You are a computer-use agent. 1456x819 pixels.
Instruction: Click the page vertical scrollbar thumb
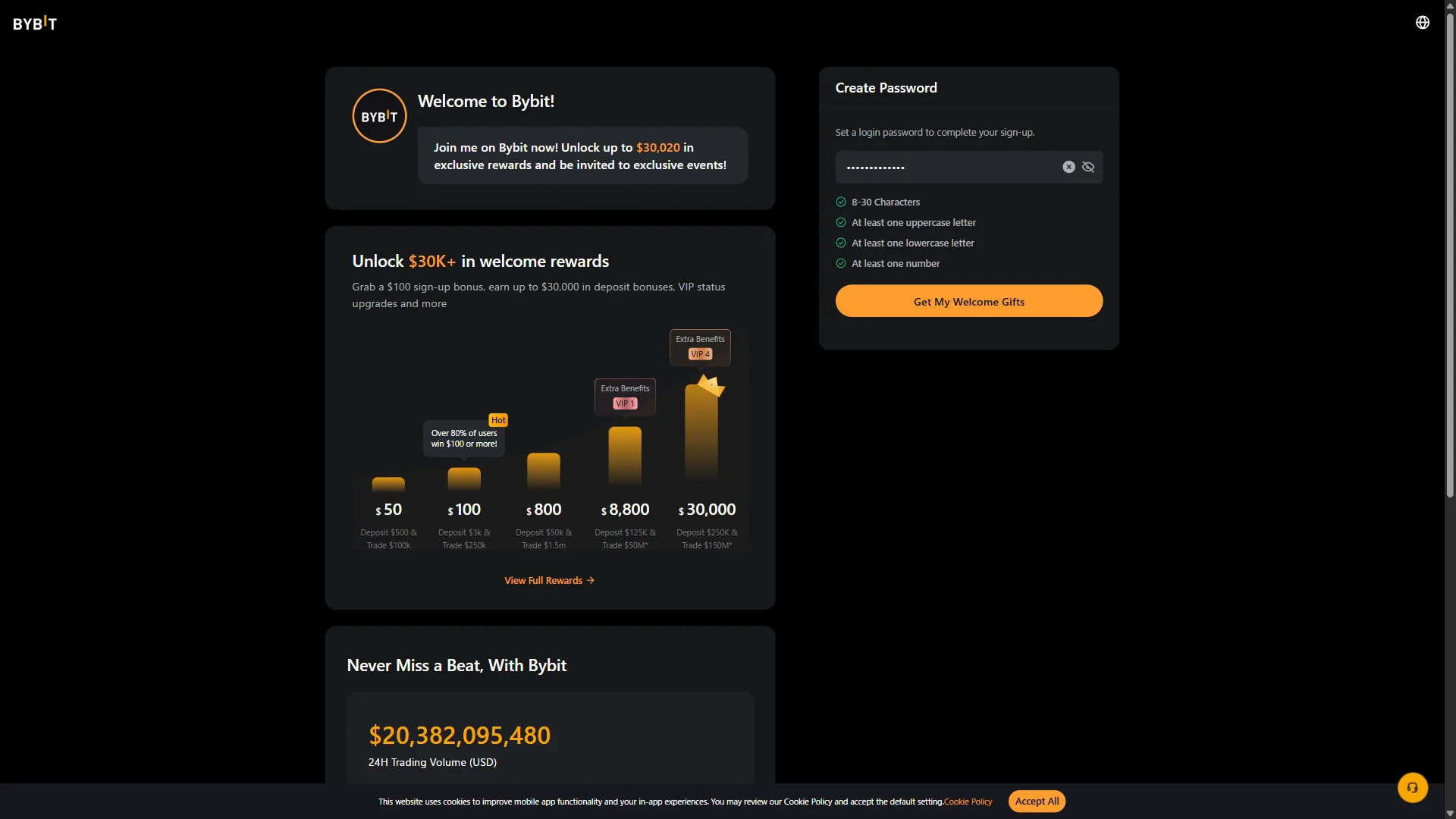tap(1450, 255)
